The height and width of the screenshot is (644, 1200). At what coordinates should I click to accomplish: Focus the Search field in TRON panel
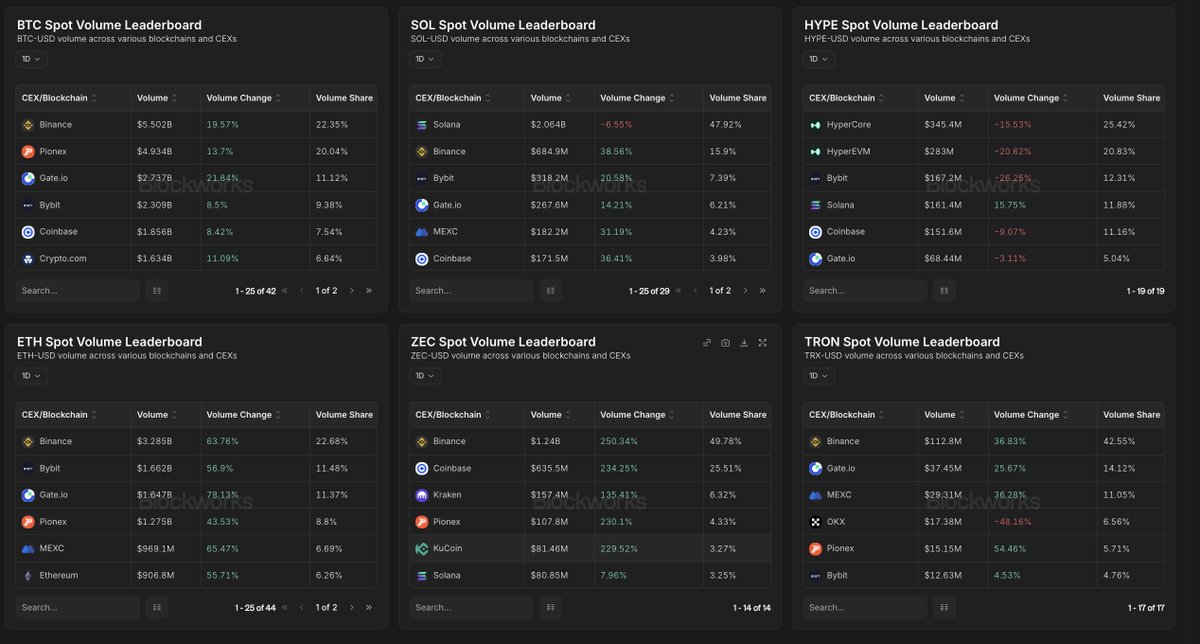pyautogui.click(x=865, y=607)
